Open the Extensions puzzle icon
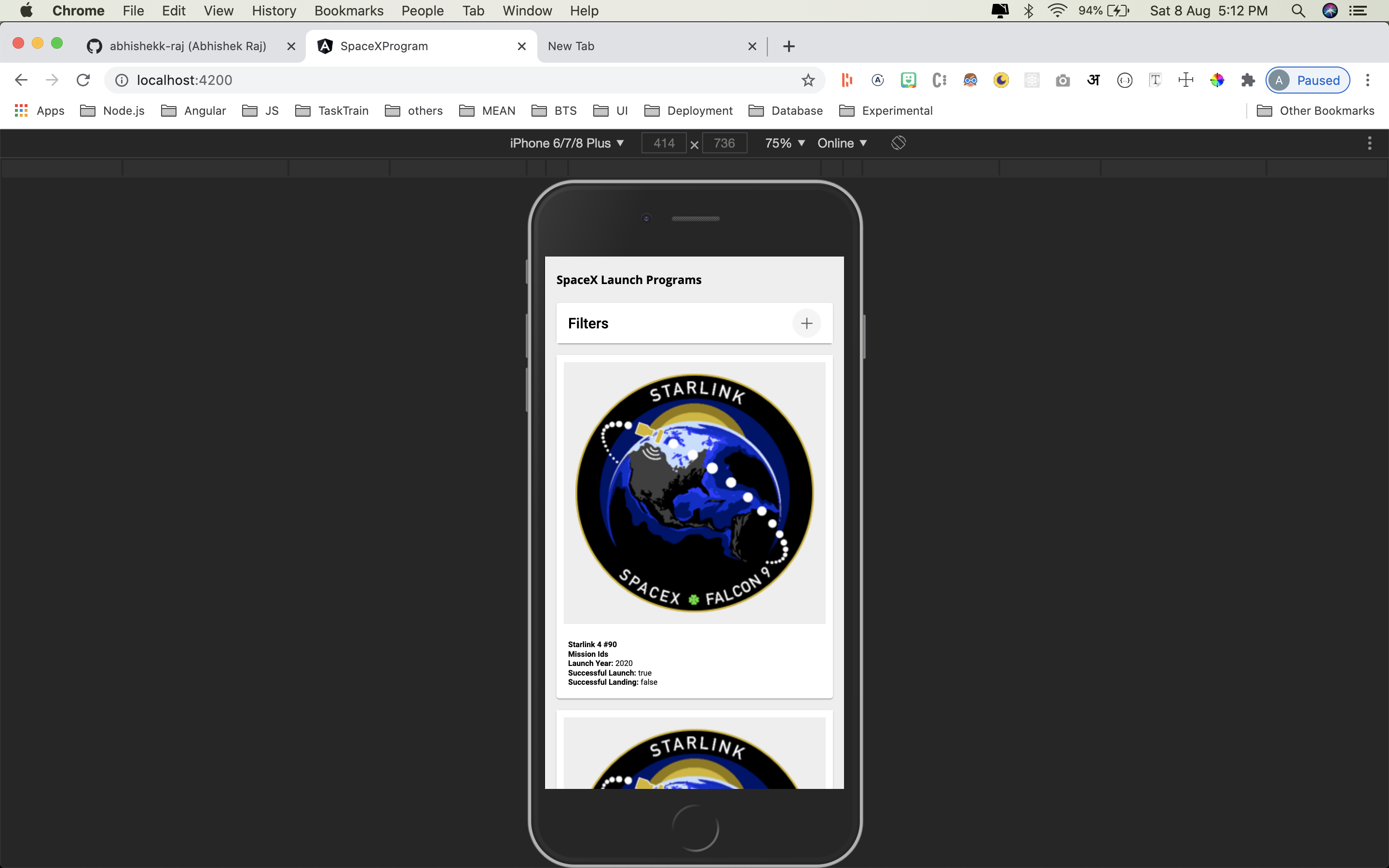1389x868 pixels. 1247,81
